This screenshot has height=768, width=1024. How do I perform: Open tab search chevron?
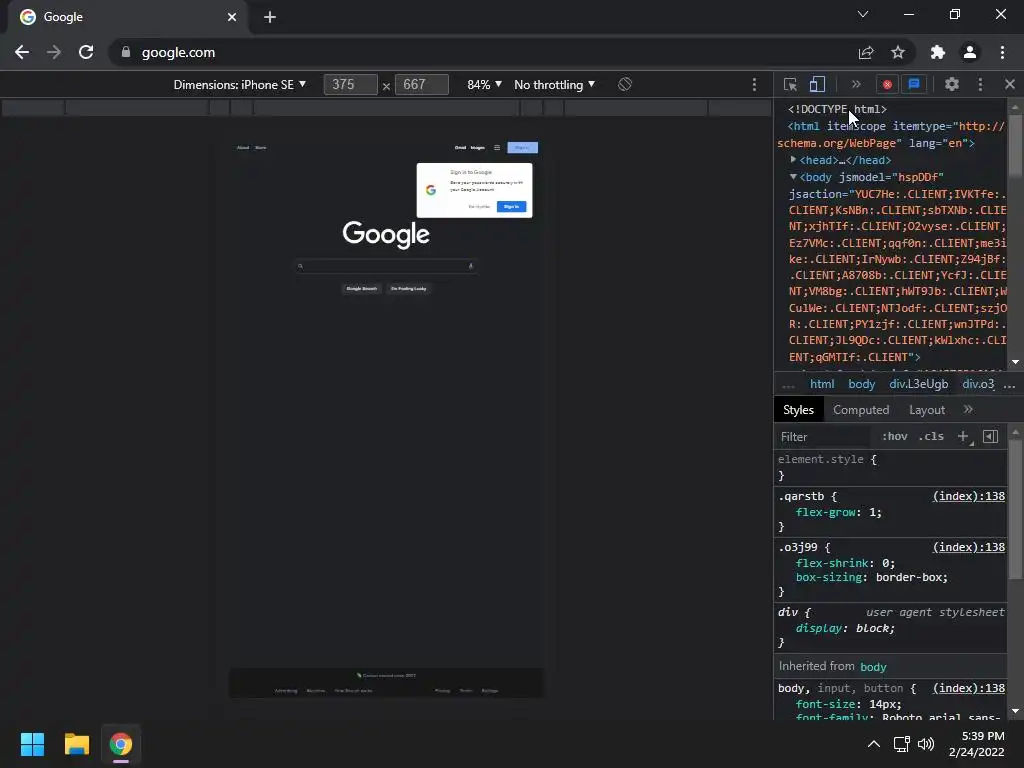point(863,14)
